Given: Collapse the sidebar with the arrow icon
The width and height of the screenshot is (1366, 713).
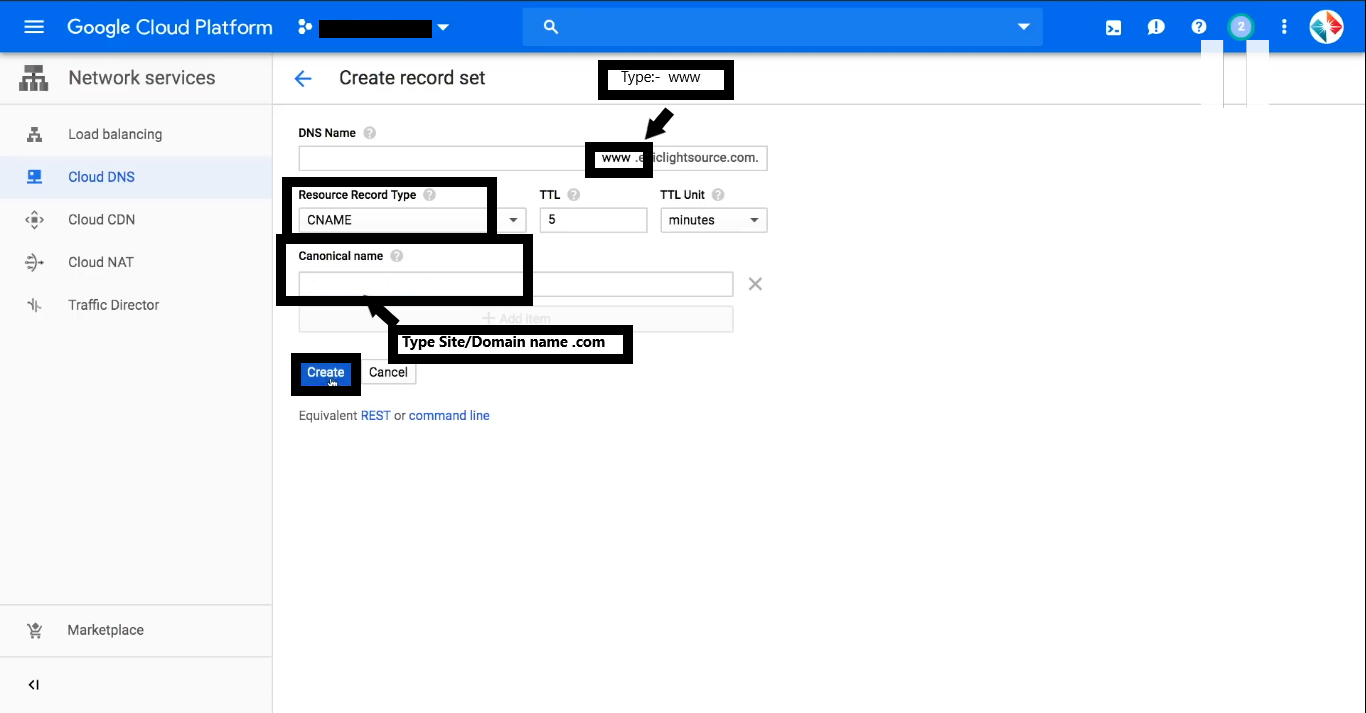Looking at the screenshot, I should point(33,684).
